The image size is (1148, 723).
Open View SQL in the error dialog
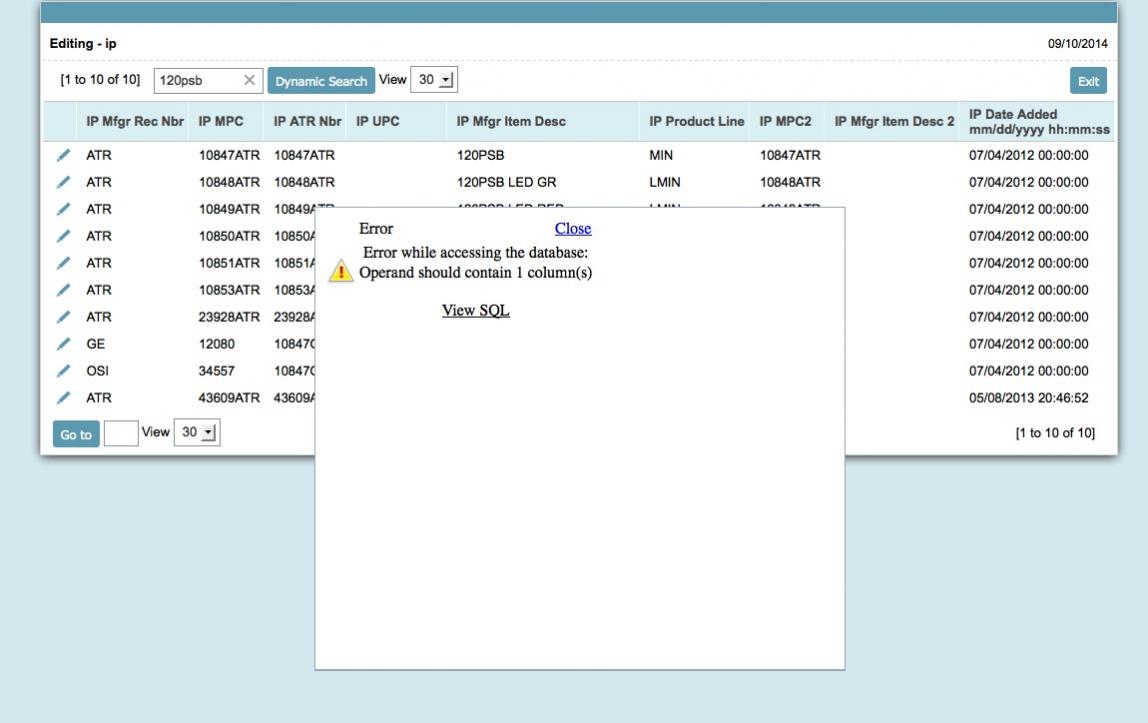[477, 310]
